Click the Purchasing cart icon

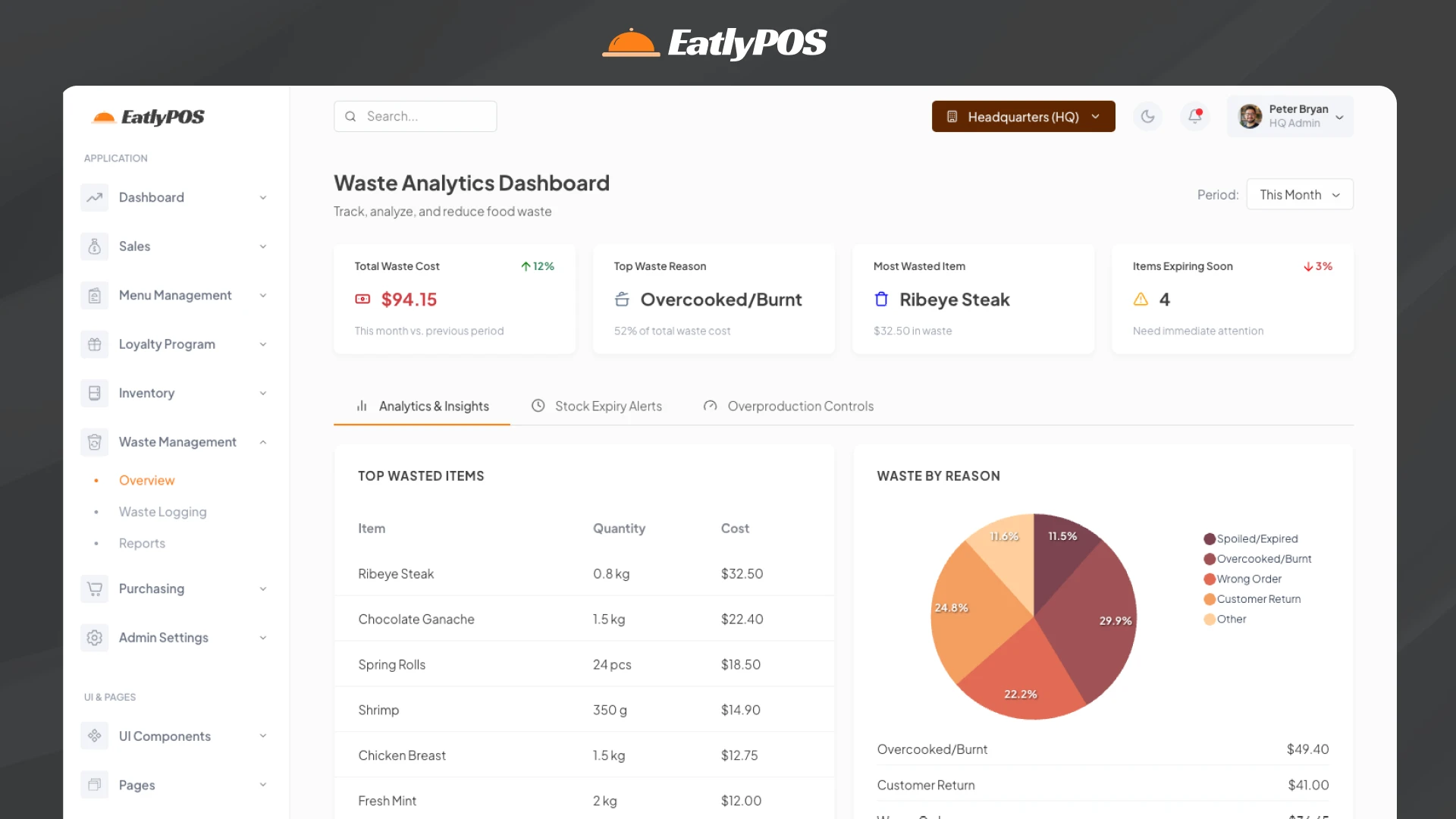tap(94, 588)
